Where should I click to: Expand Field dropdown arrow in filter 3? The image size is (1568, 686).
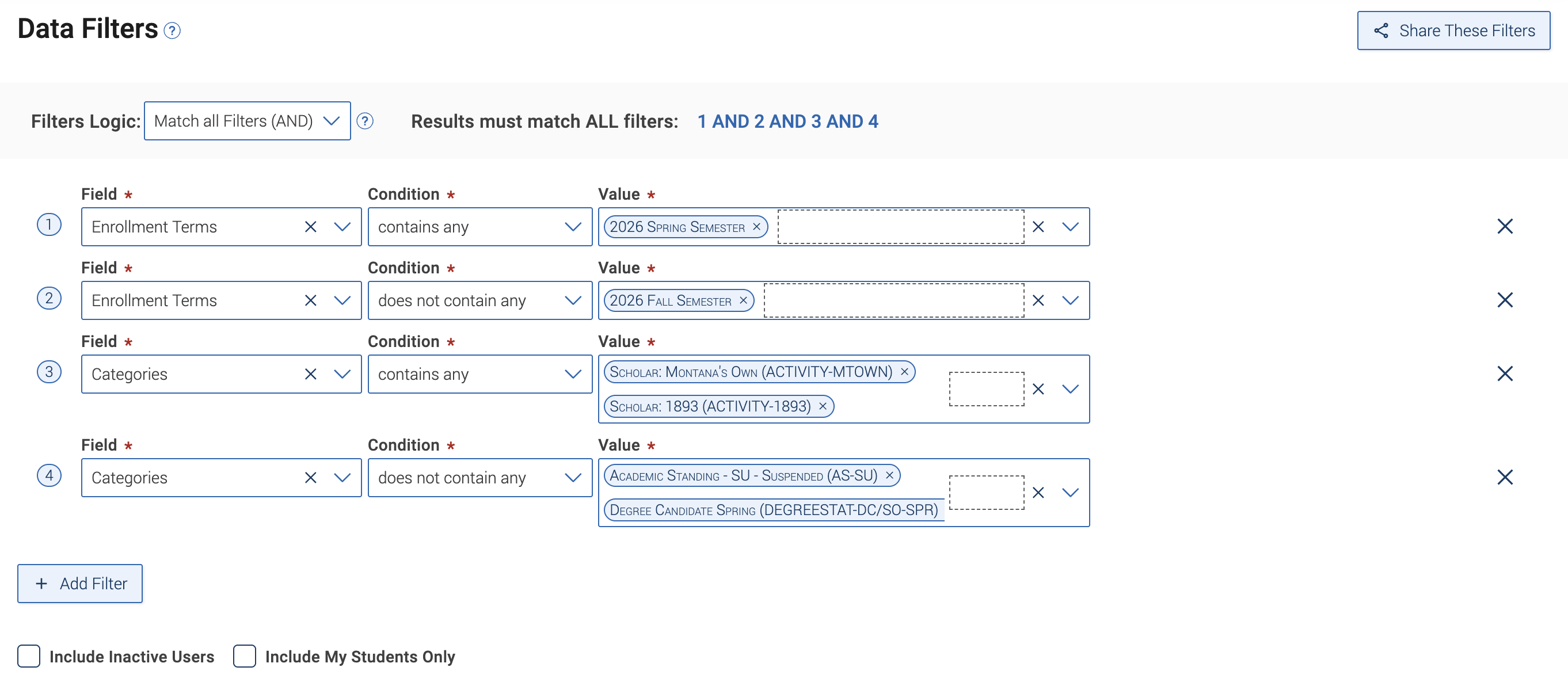pos(342,374)
